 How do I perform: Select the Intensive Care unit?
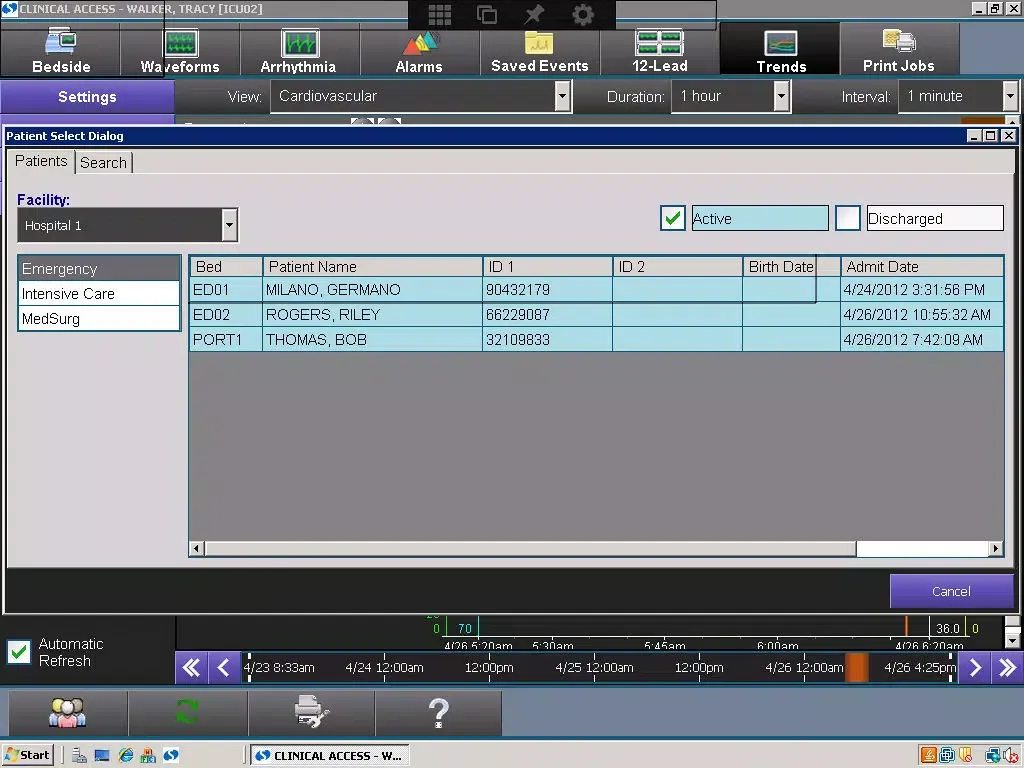[x=99, y=294]
